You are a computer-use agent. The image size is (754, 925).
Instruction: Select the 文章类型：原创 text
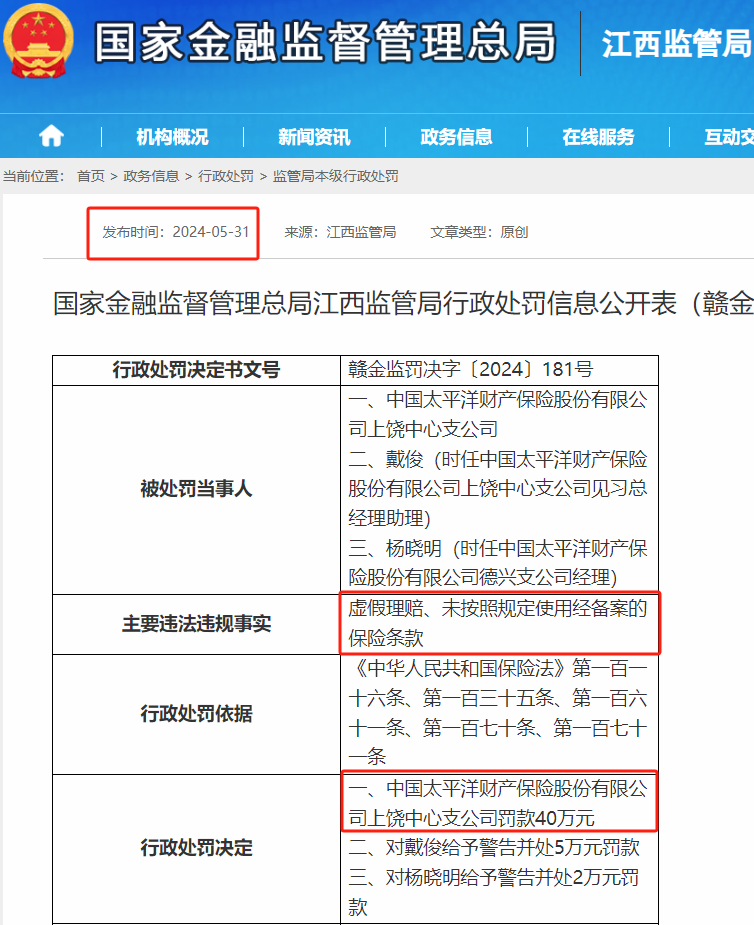(x=479, y=232)
